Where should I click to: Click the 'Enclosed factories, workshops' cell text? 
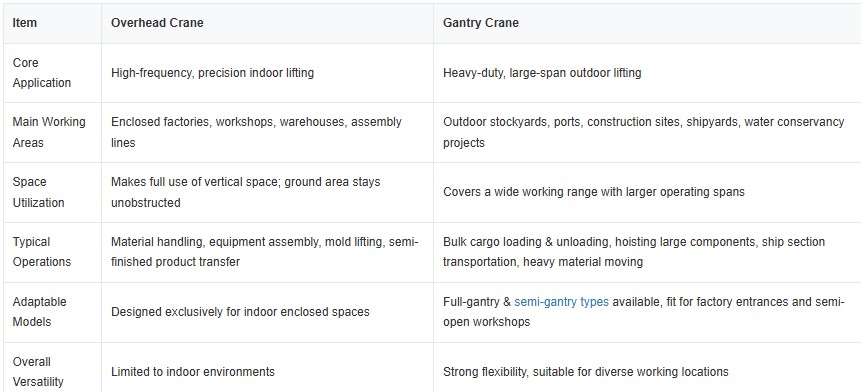click(x=256, y=132)
